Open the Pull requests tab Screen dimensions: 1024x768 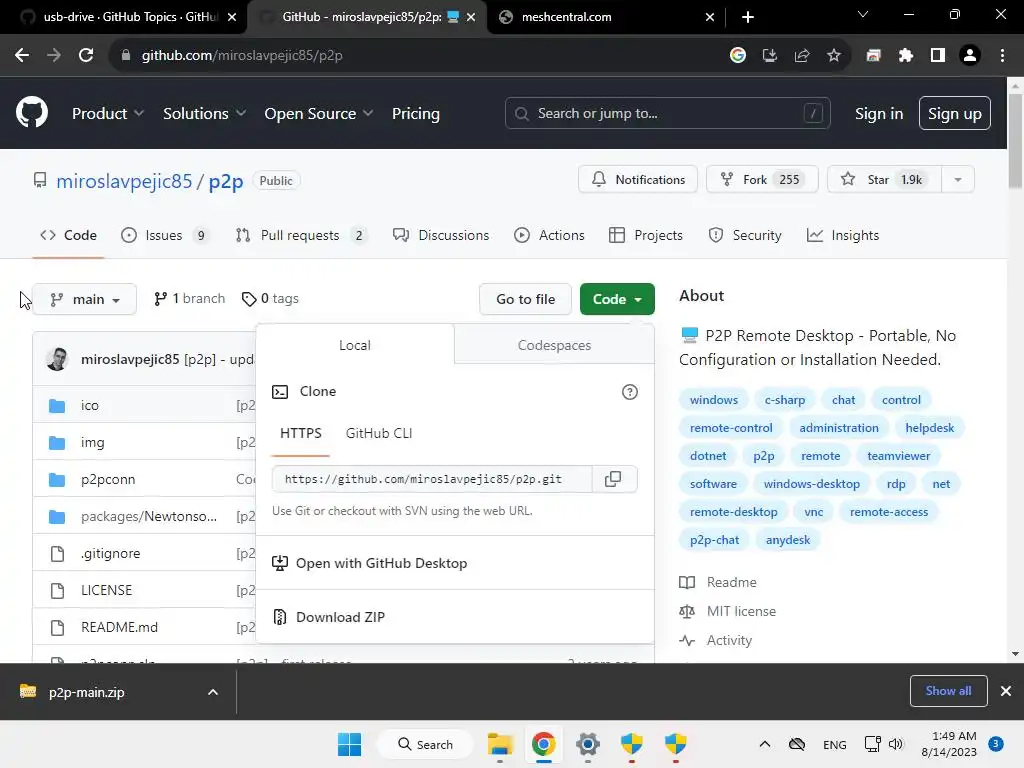click(x=302, y=236)
